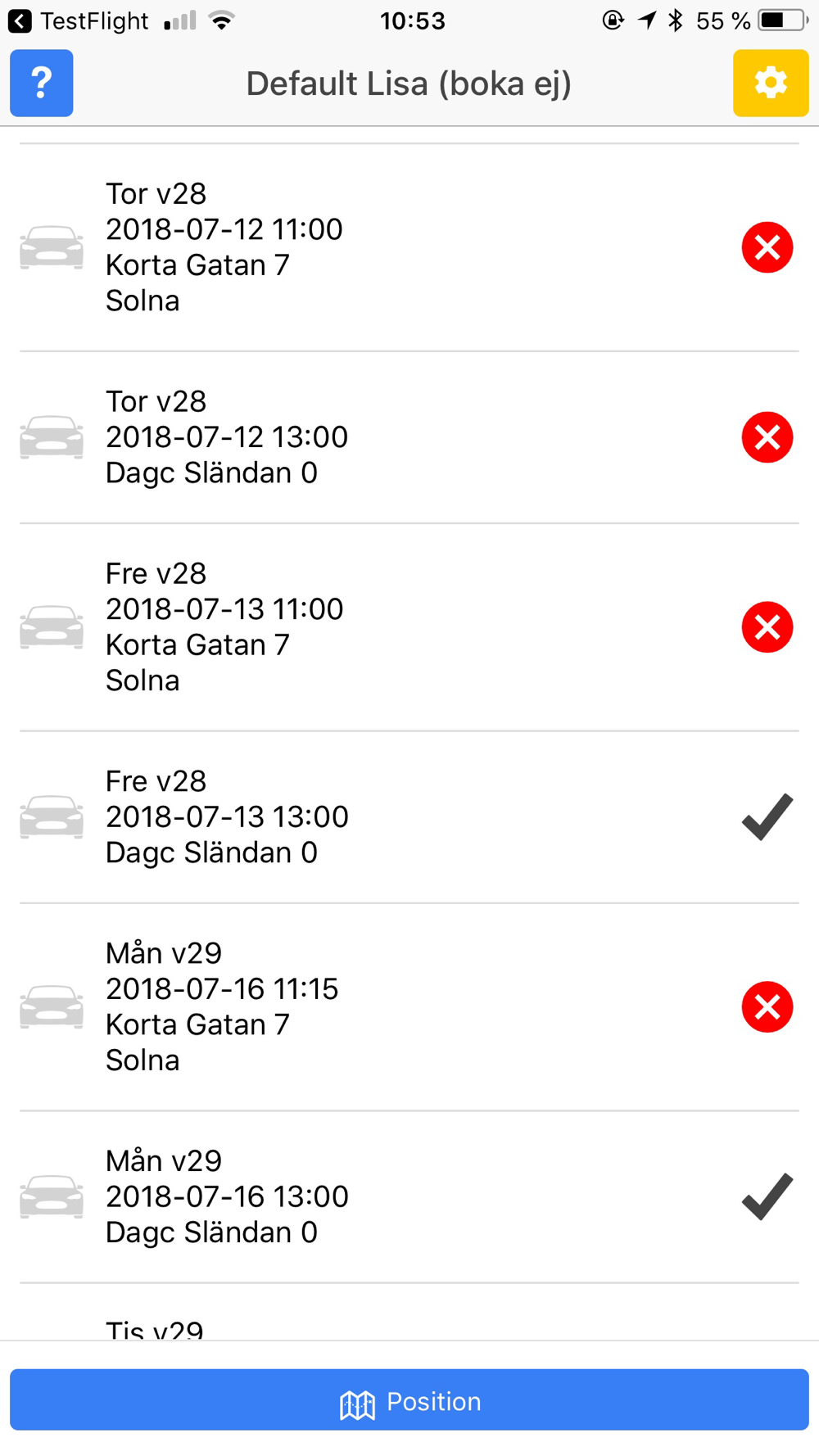Toggle checkmark on Fre 2018-07-13 13:00 booking
The height and width of the screenshot is (1456, 819).
(x=767, y=817)
